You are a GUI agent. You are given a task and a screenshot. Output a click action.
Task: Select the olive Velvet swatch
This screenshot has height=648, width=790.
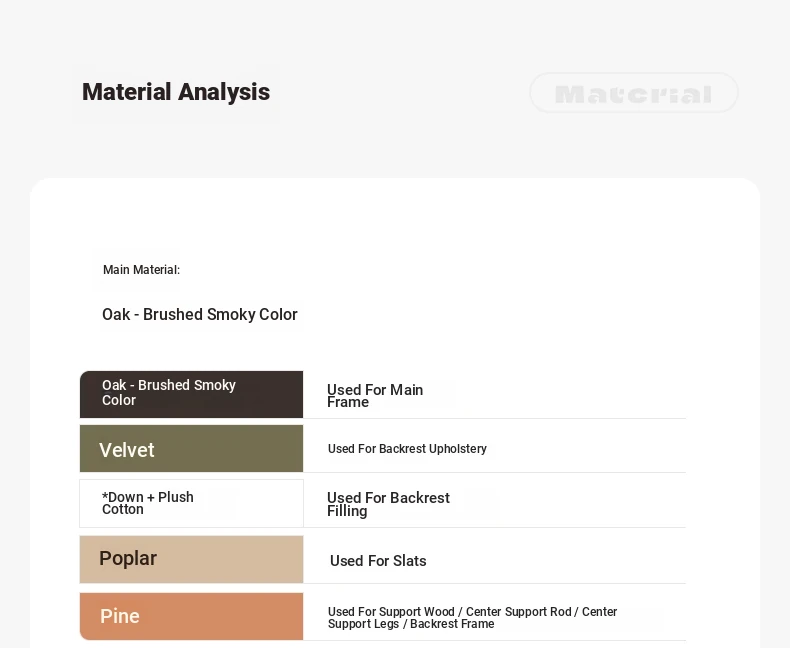(191, 448)
